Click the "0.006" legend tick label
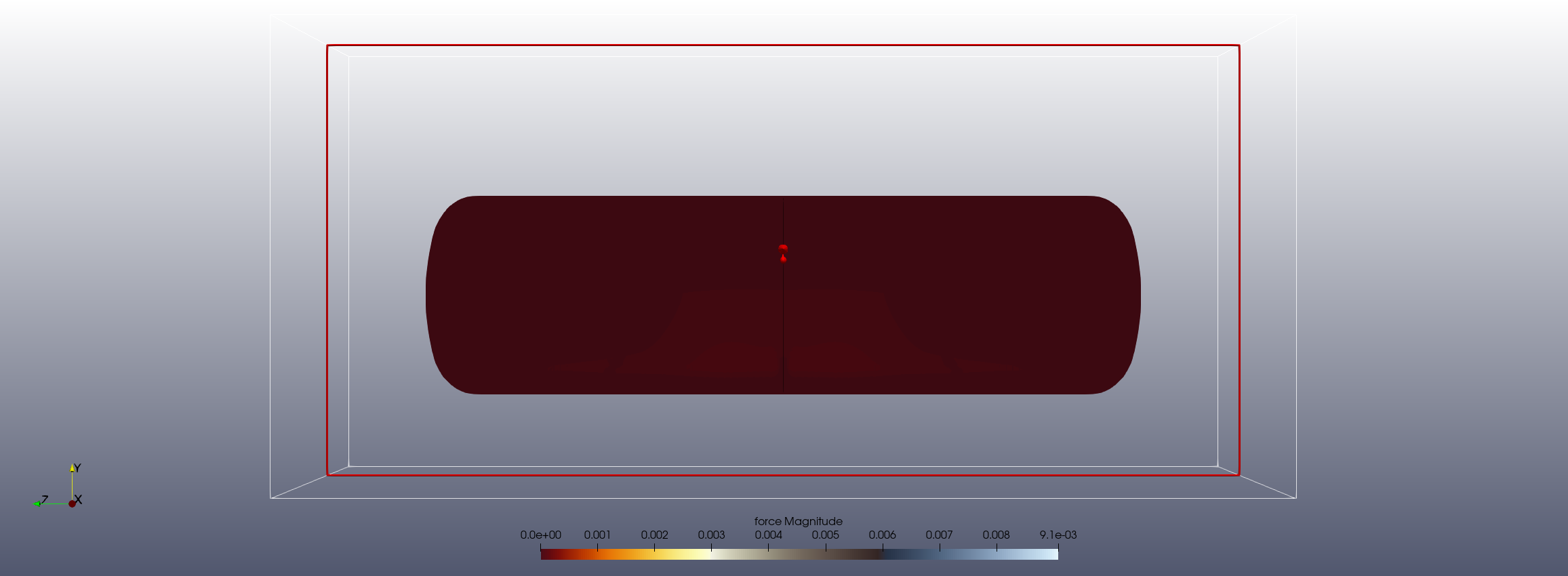This screenshot has height=576, width=1568. (x=882, y=535)
